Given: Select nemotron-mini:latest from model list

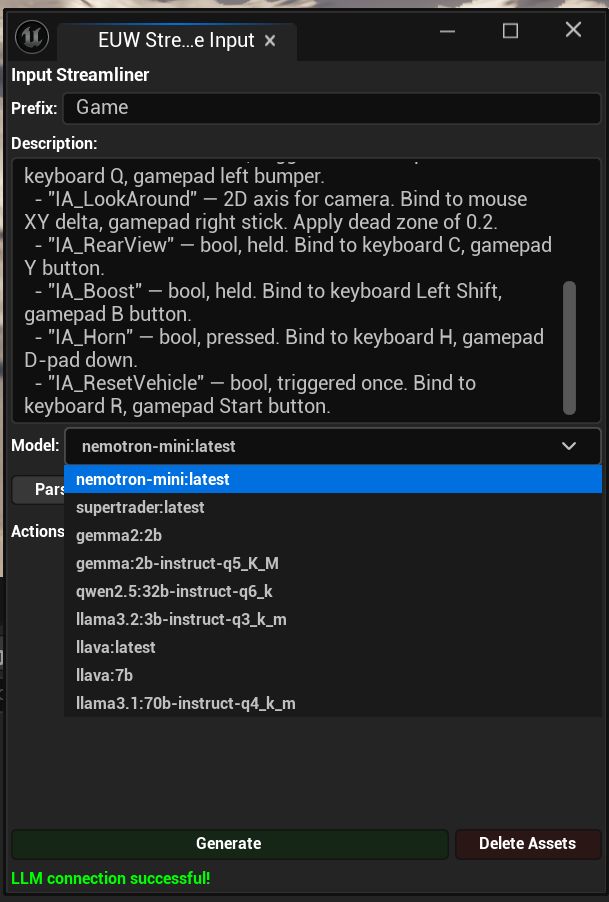Looking at the screenshot, I should [153, 479].
